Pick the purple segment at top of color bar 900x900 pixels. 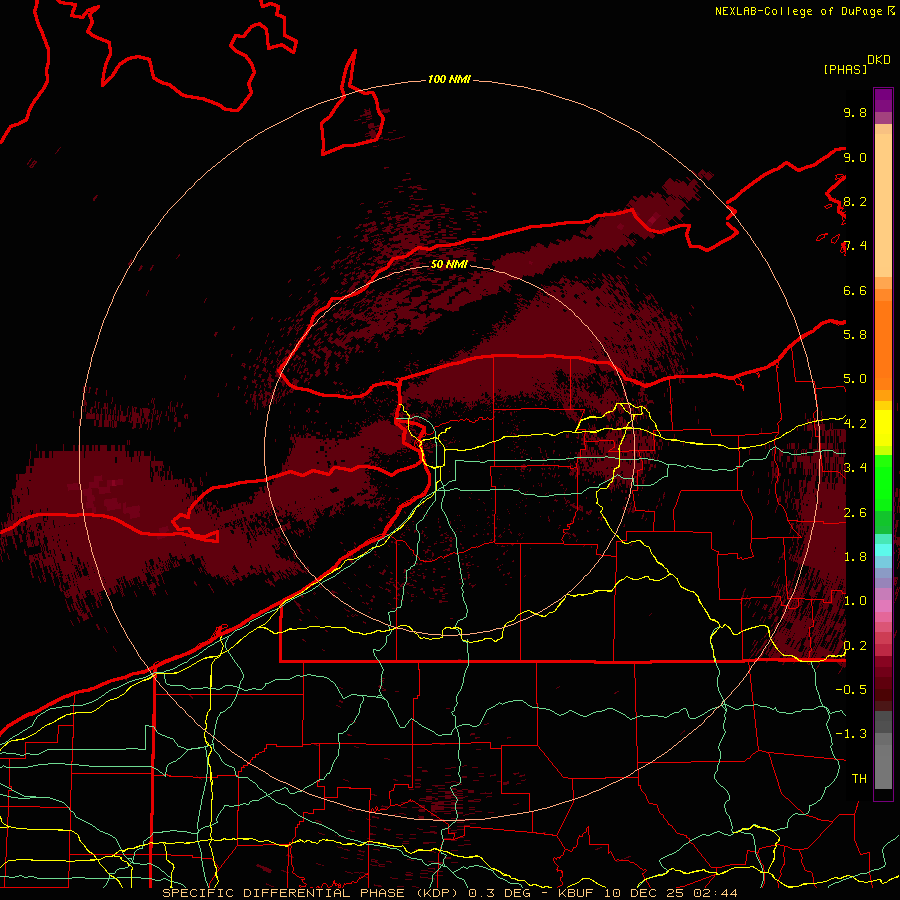(x=883, y=100)
